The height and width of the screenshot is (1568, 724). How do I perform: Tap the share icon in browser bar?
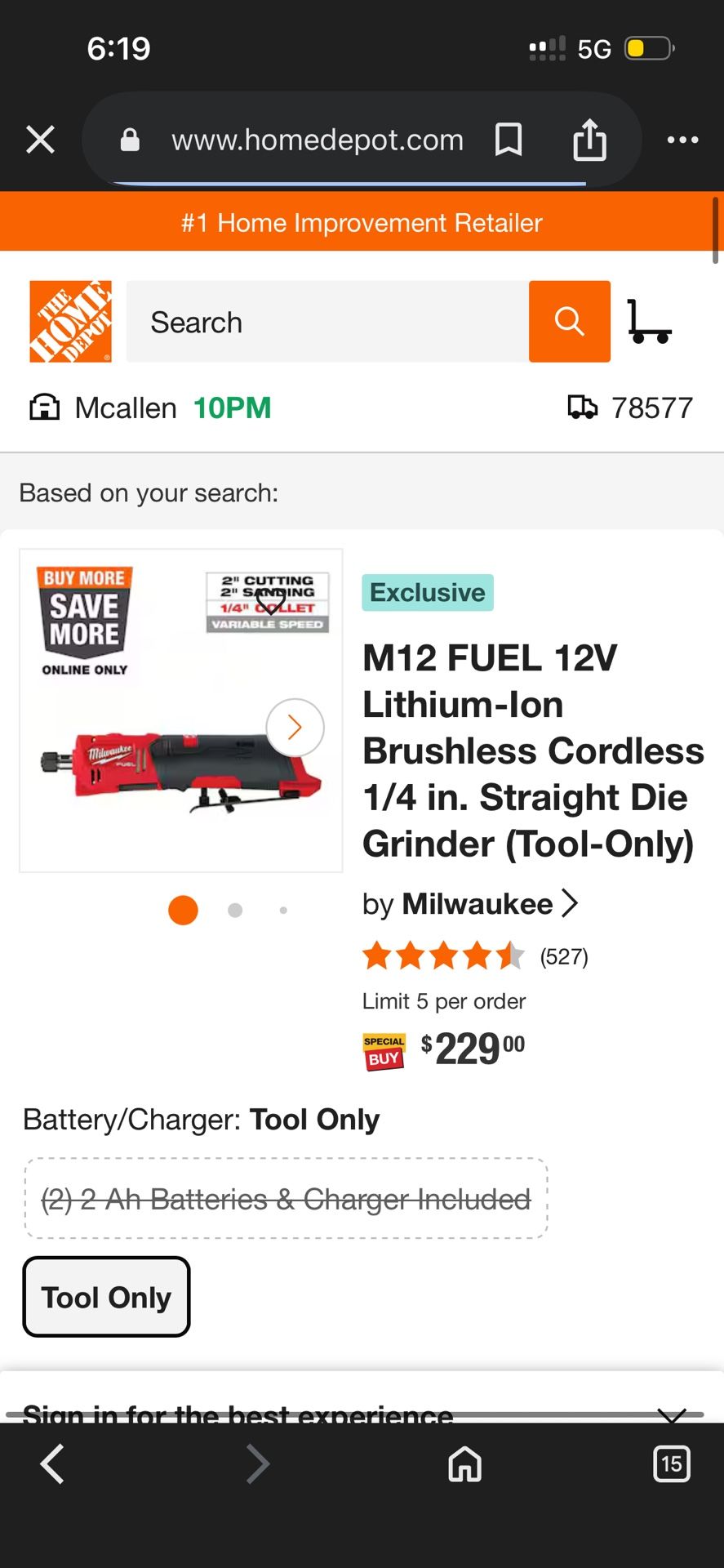pos(589,140)
